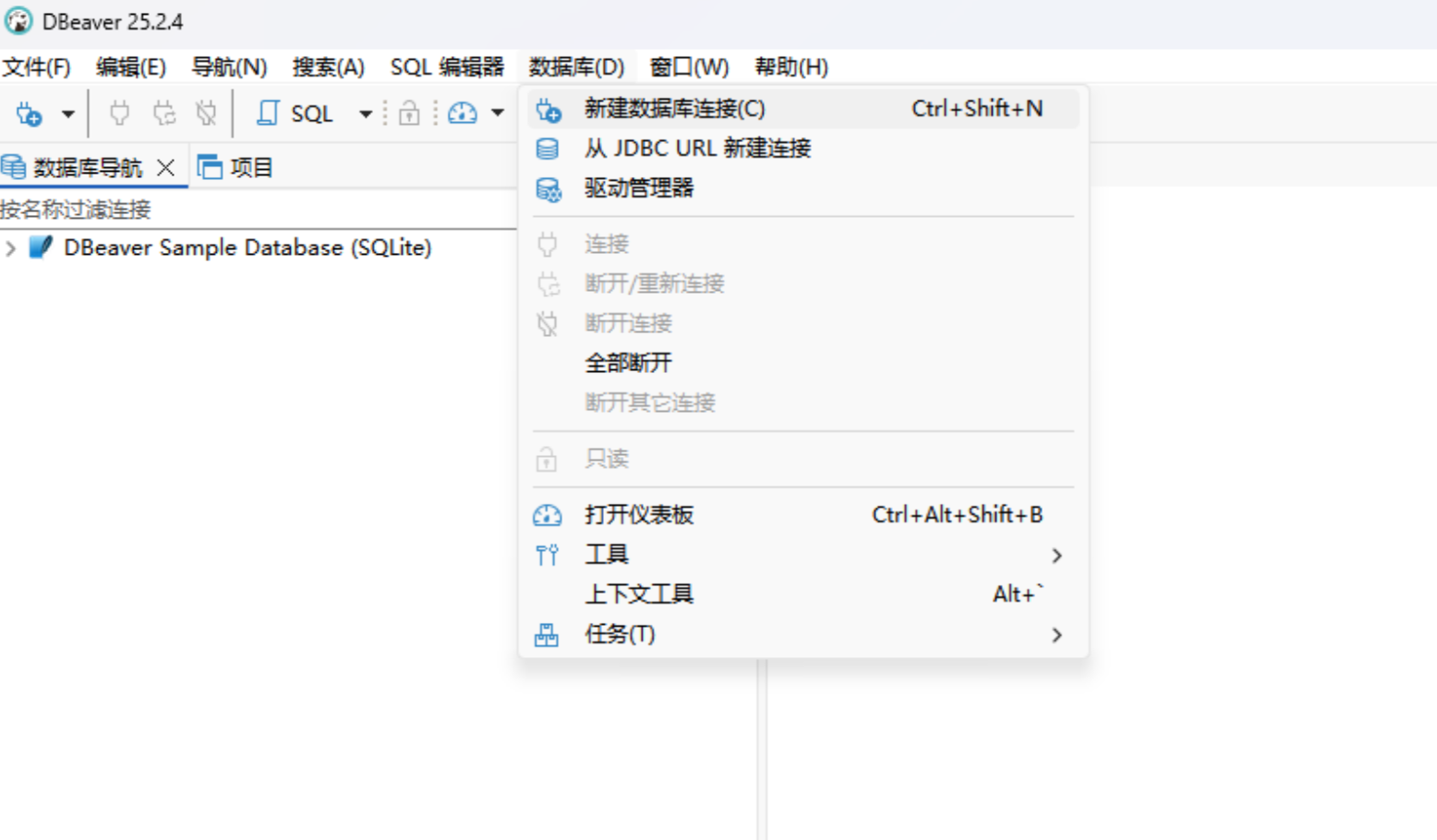Choose 全部断开 from the menu
Image resolution: width=1437 pixels, height=840 pixels.
(x=802, y=363)
